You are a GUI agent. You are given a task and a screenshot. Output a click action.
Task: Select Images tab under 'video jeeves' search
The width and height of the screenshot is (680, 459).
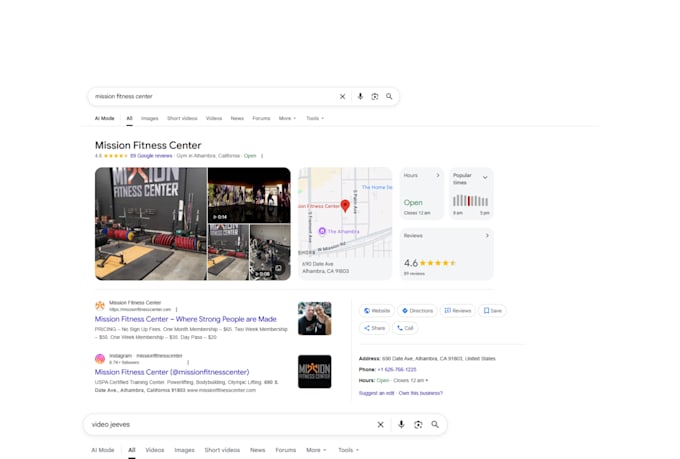tap(184, 450)
